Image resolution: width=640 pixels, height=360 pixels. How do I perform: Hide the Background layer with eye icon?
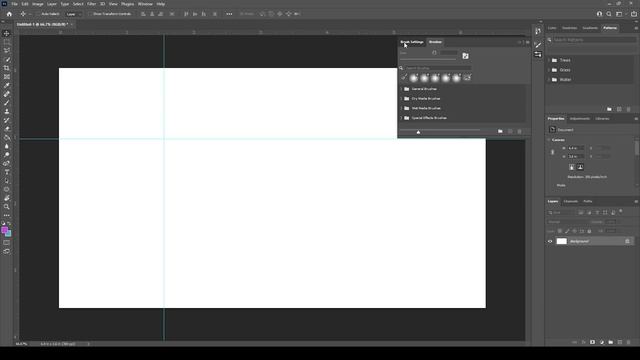click(x=550, y=241)
